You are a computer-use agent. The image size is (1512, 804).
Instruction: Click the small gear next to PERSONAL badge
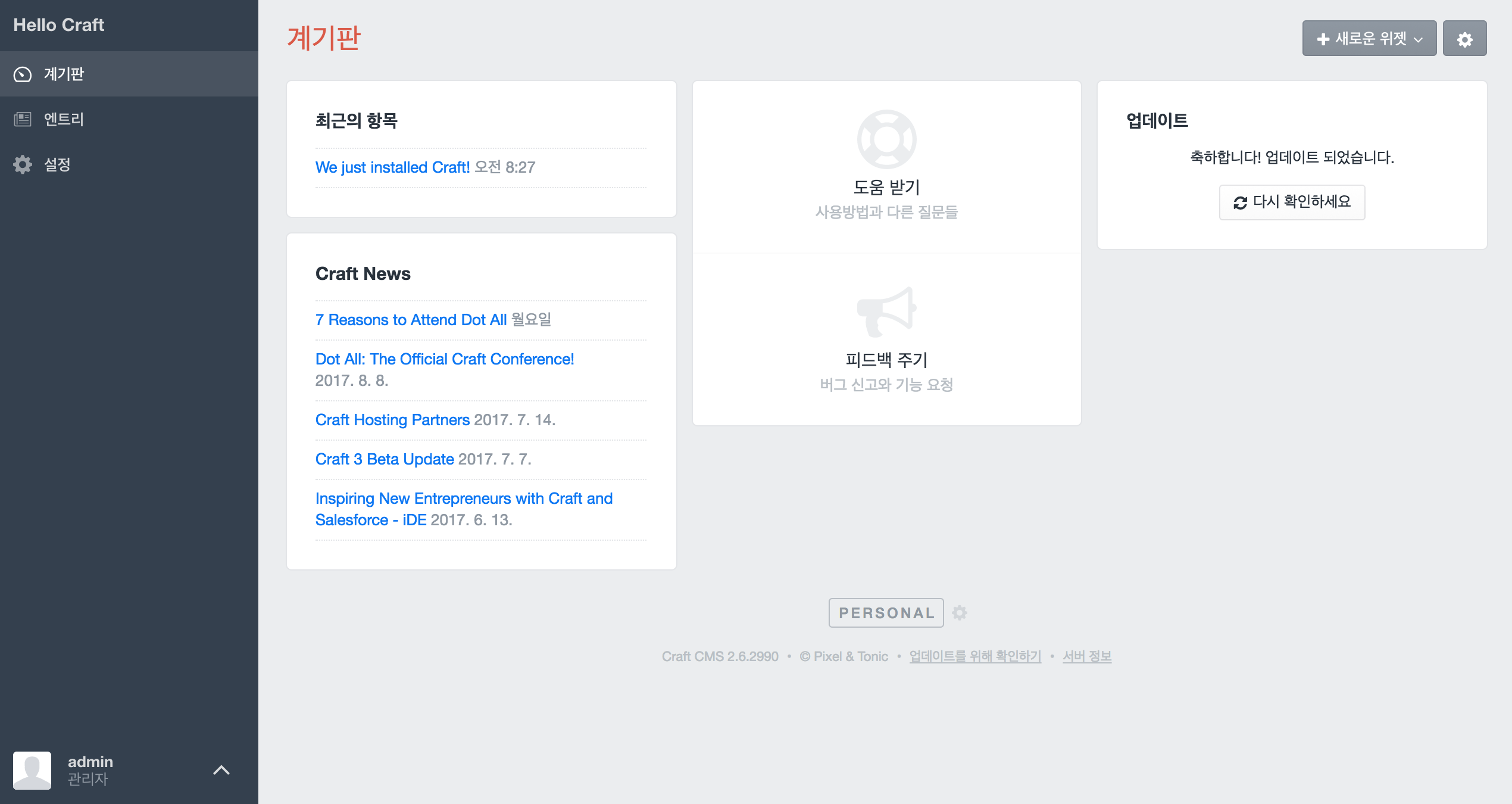[x=960, y=613]
